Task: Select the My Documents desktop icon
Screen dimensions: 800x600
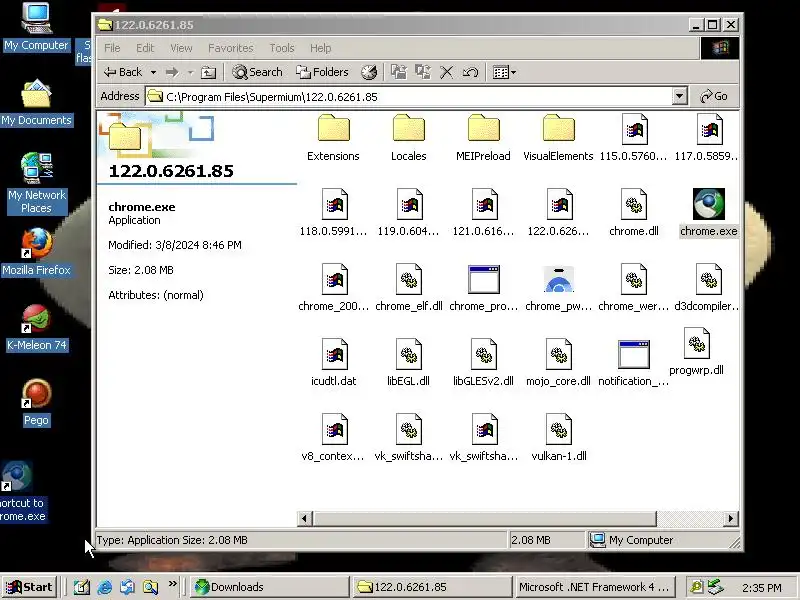Action: [36, 103]
